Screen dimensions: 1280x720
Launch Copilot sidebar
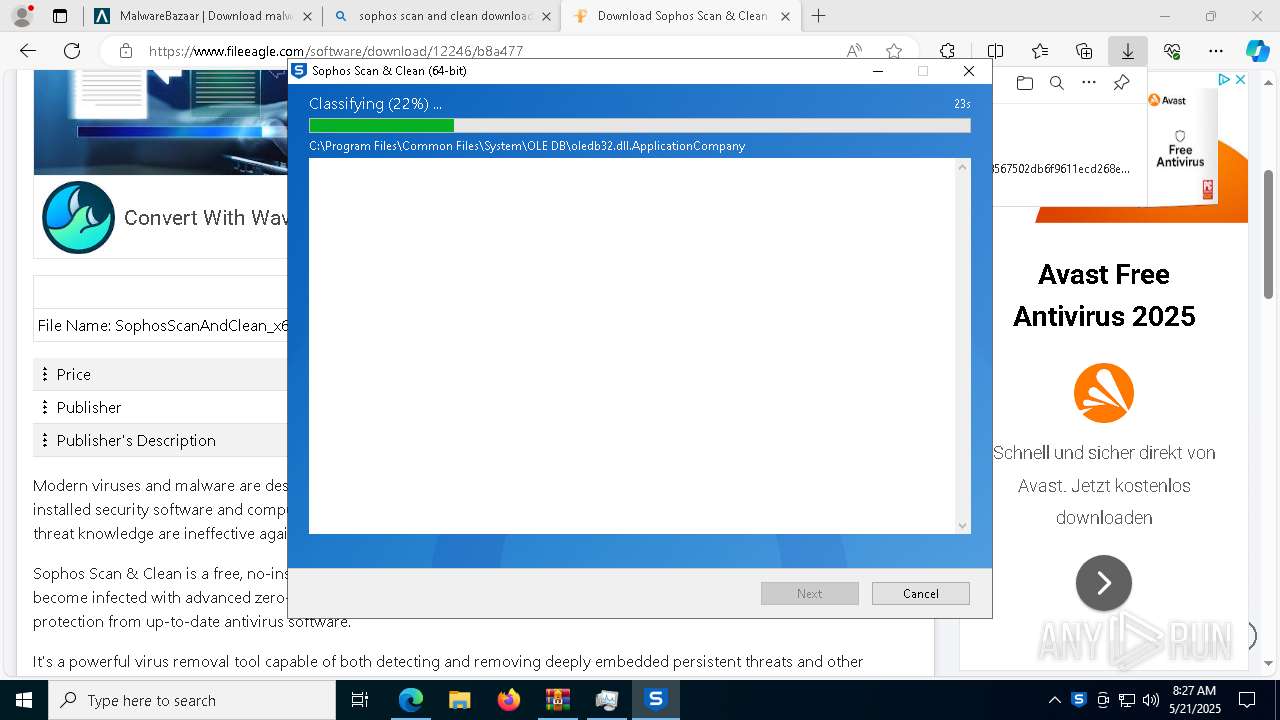click(1257, 51)
